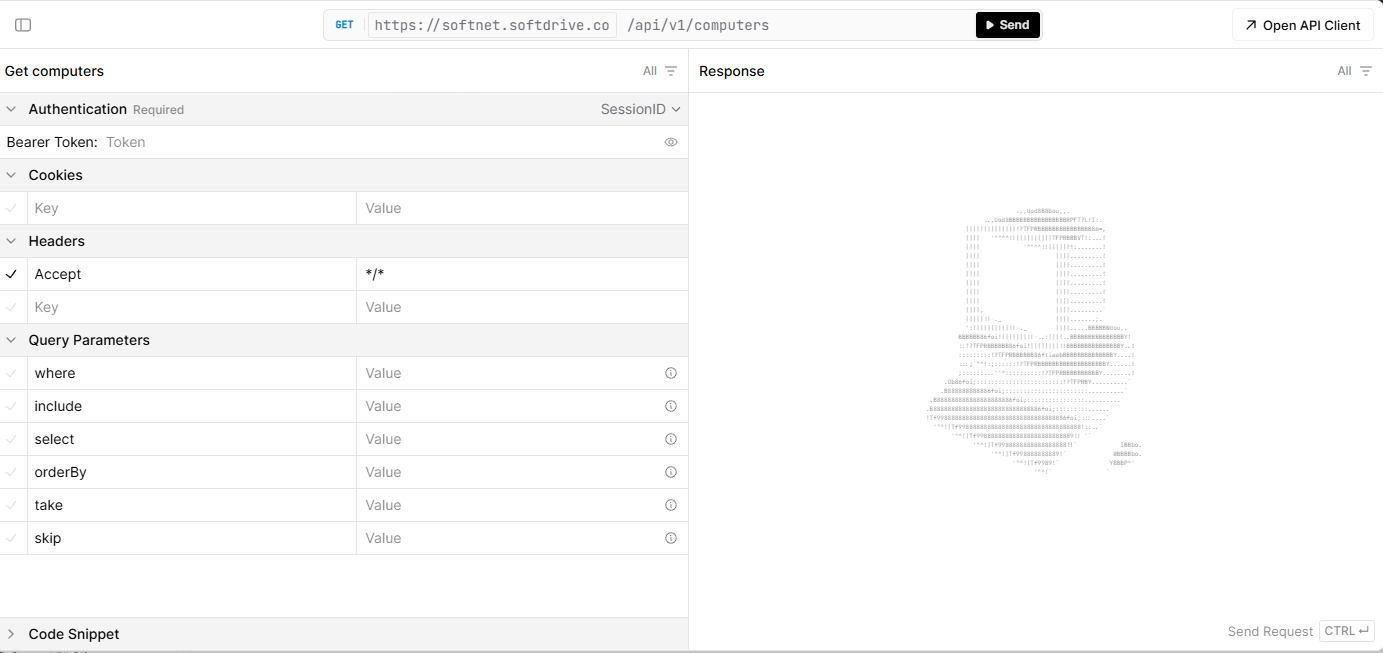Viewport: 1383px width, 653px height.
Task: Enable the orderBy parameter checkbox
Action: 12,472
